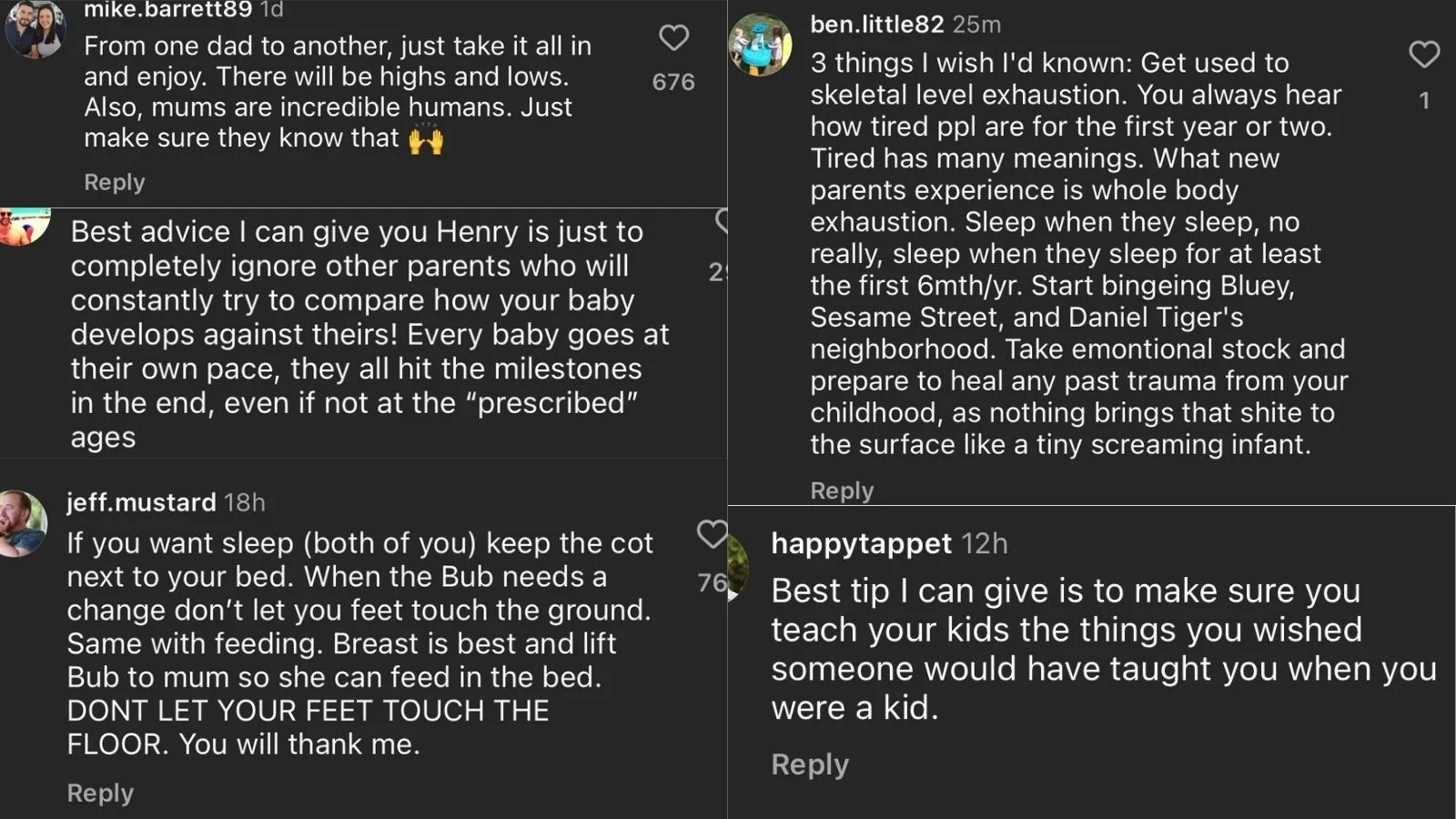This screenshot has width=1456, height=819.
Task: Like mike.barrett89's comment with the heart
Action: pos(673,38)
